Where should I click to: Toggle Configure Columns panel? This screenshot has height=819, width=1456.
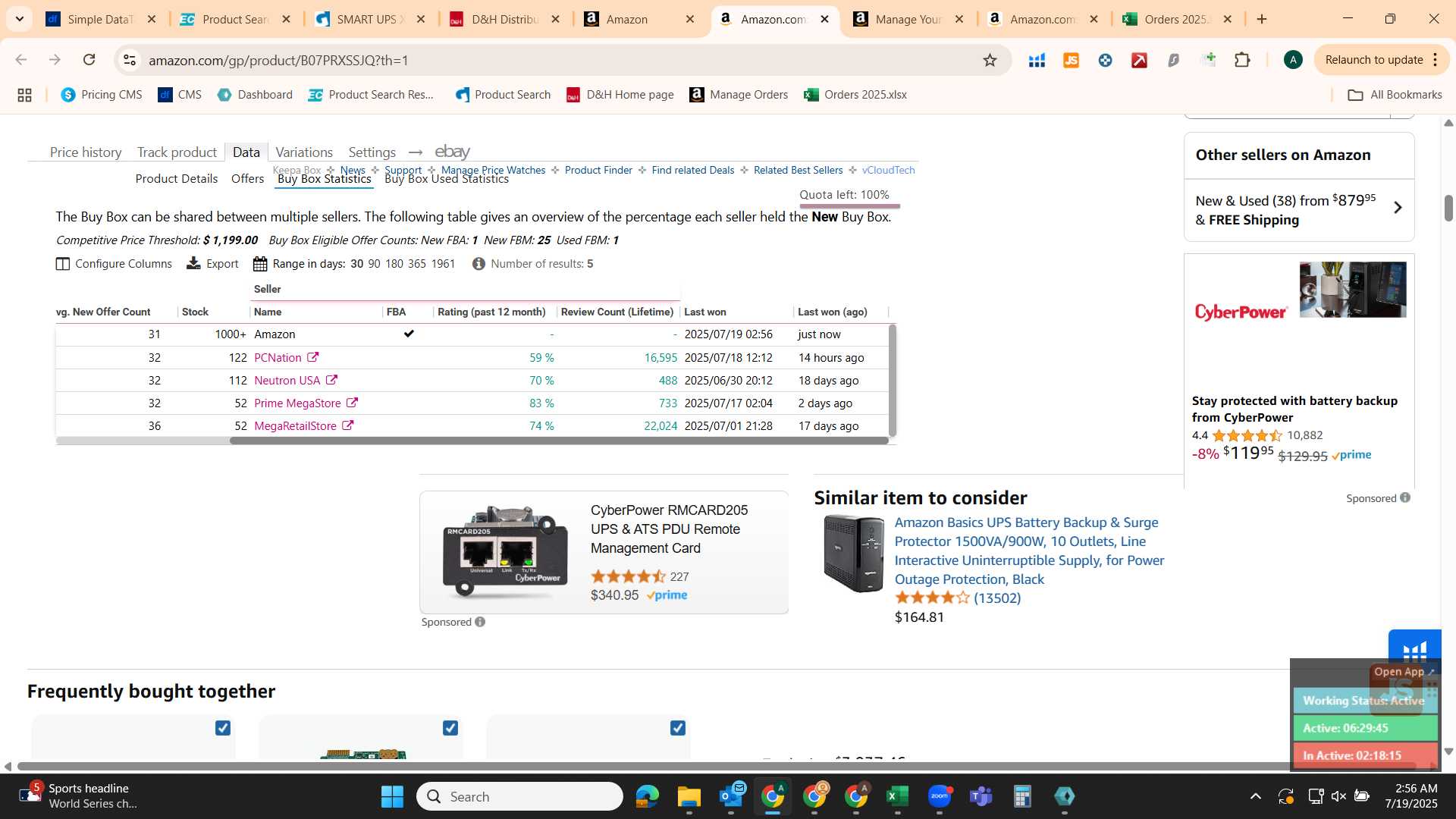[x=114, y=264]
